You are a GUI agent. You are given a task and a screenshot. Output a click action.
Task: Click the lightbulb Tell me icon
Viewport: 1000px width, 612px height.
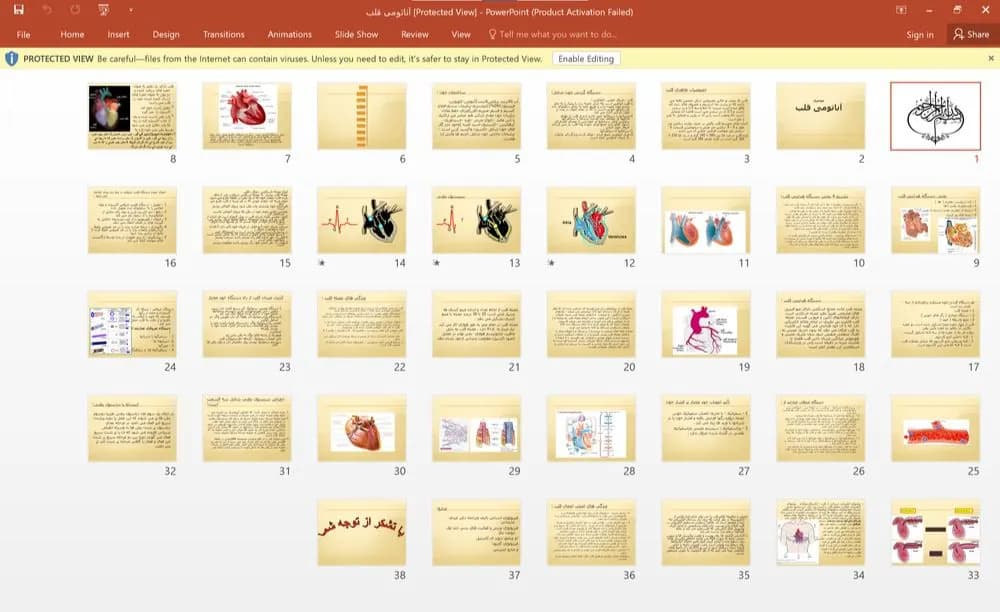pyautogui.click(x=492, y=34)
